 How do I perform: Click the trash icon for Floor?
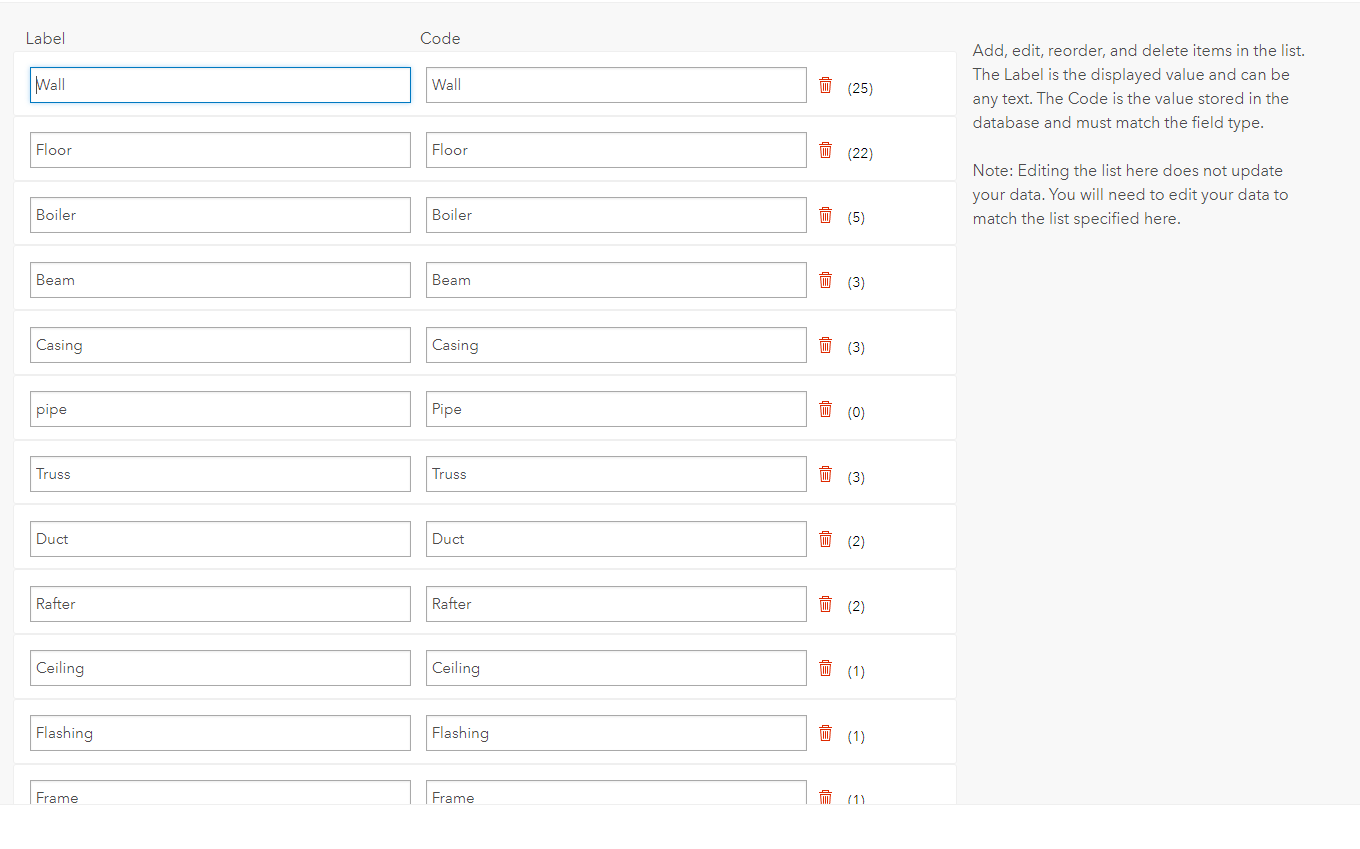click(825, 150)
